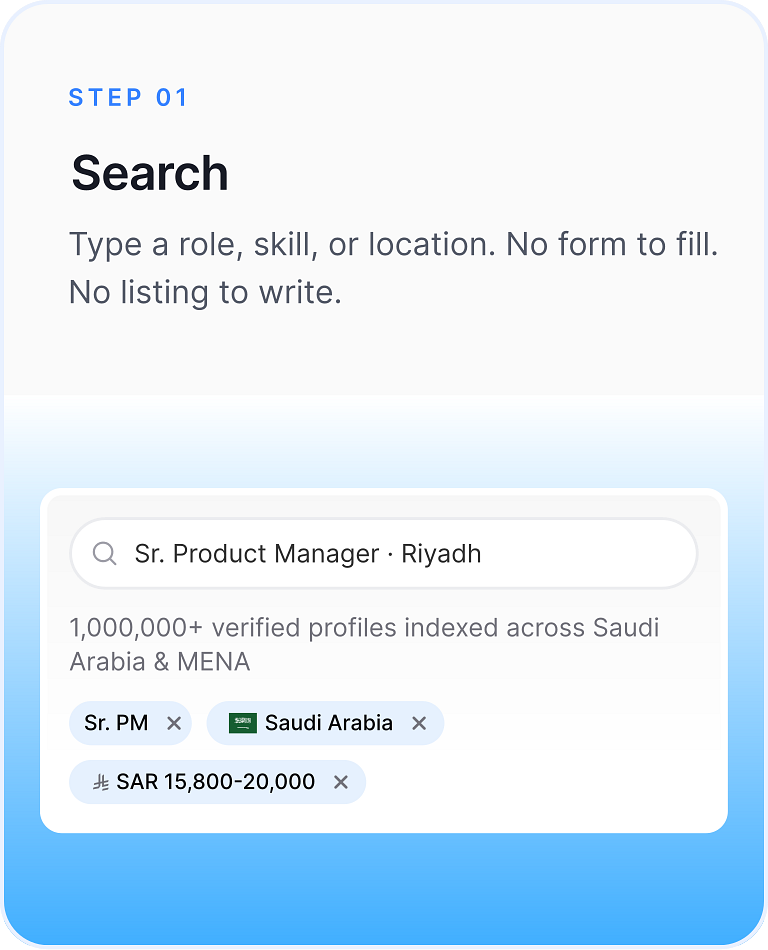Open the STEP 01 section header
The image size is (768, 950).
pos(128,97)
